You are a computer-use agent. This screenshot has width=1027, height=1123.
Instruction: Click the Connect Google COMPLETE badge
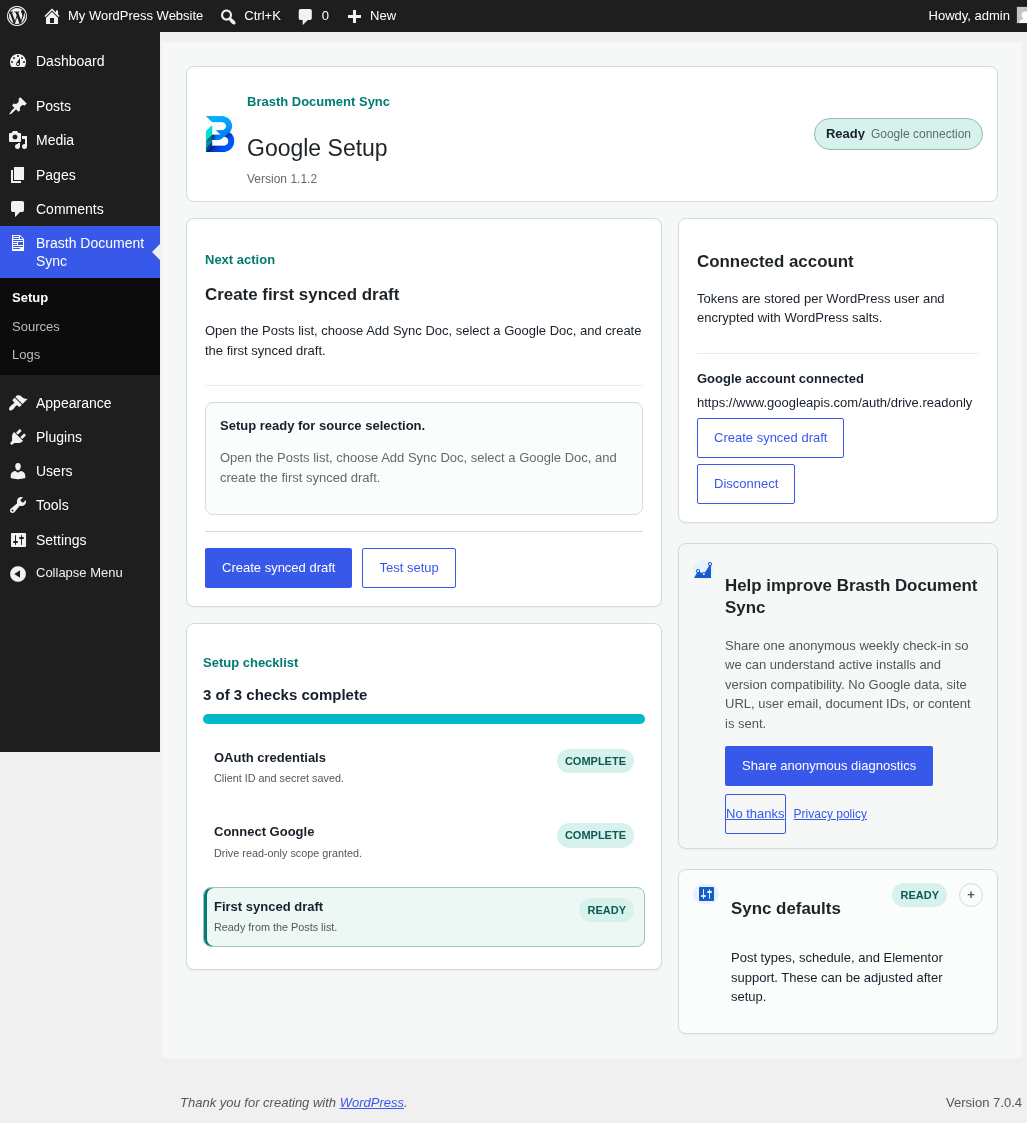pyautogui.click(x=595, y=835)
